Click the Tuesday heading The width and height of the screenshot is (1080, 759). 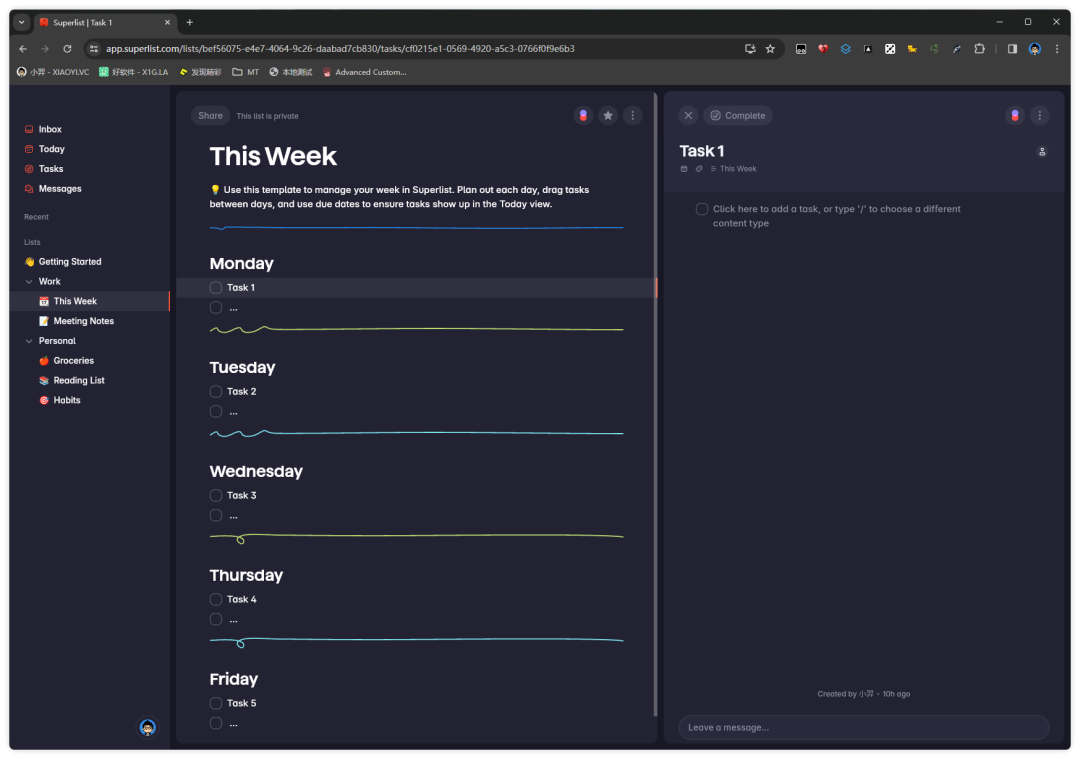[x=242, y=368]
